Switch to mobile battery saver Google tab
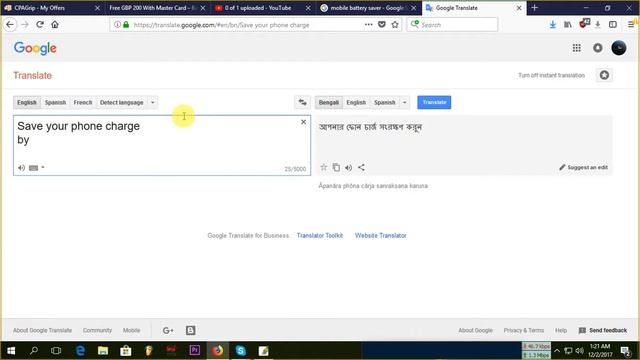The height and width of the screenshot is (360, 640). (368, 8)
